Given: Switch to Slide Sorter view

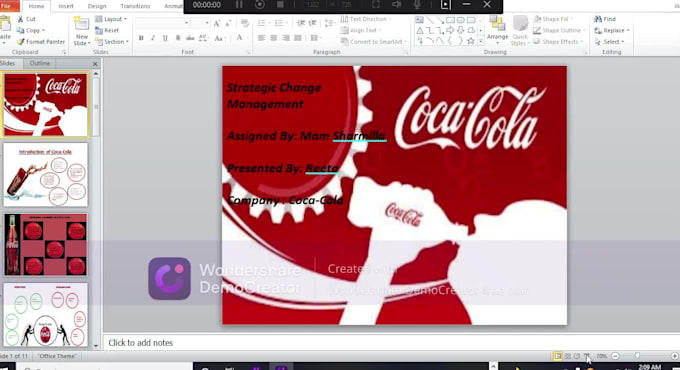Looking at the screenshot, I should point(567,356).
